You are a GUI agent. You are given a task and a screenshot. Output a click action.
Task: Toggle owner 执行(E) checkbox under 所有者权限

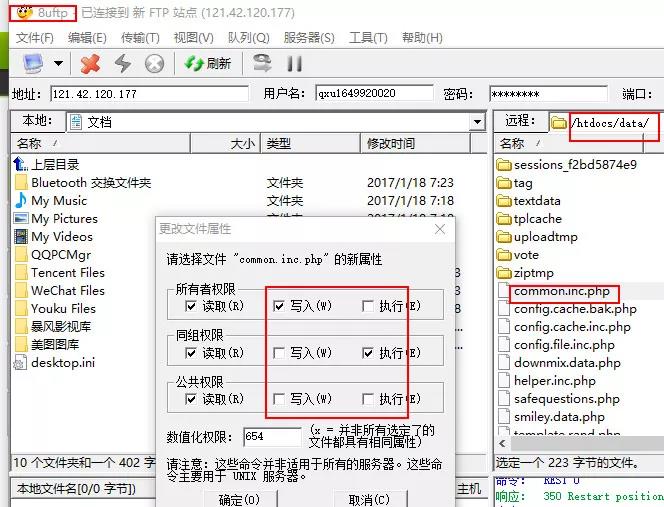pos(368,306)
